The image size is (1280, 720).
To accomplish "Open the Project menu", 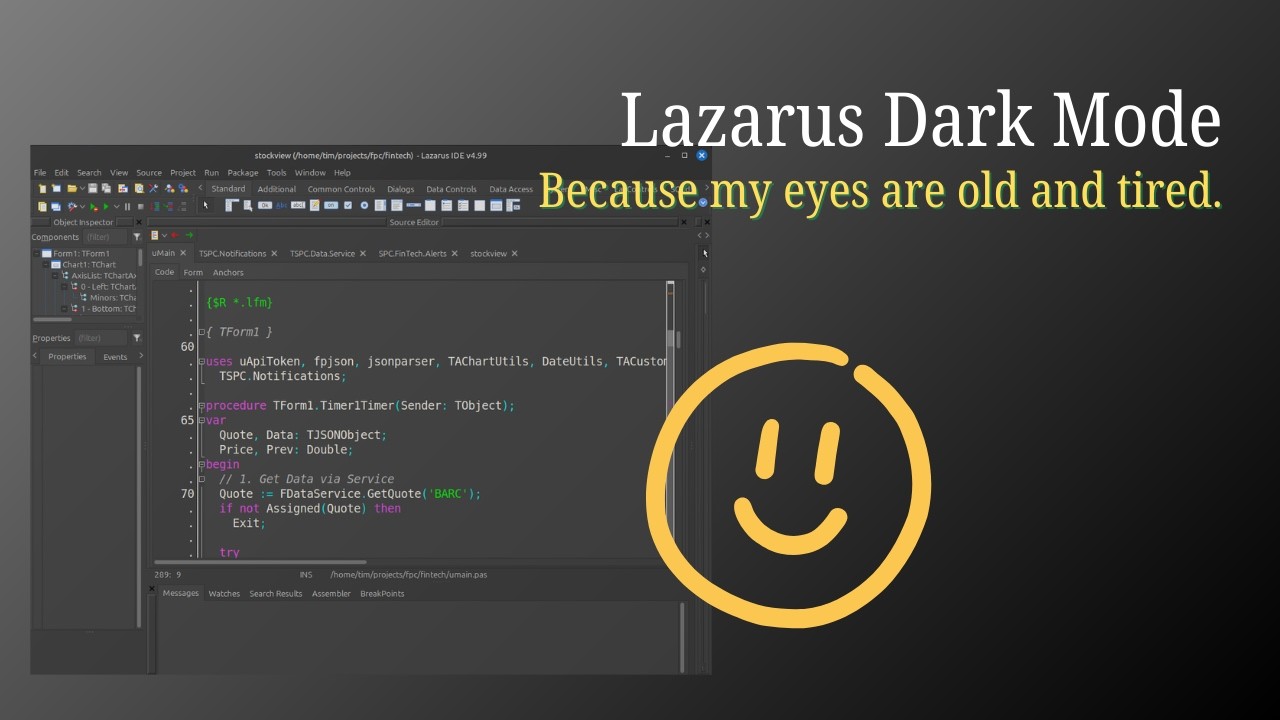I will point(183,172).
